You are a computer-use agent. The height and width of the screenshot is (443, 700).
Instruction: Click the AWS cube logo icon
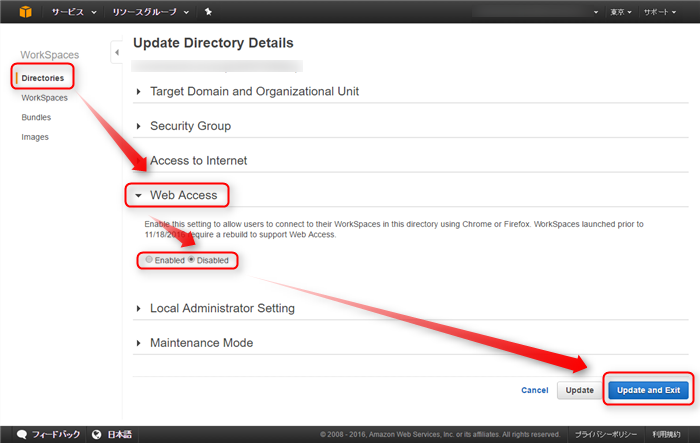[x=25, y=12]
